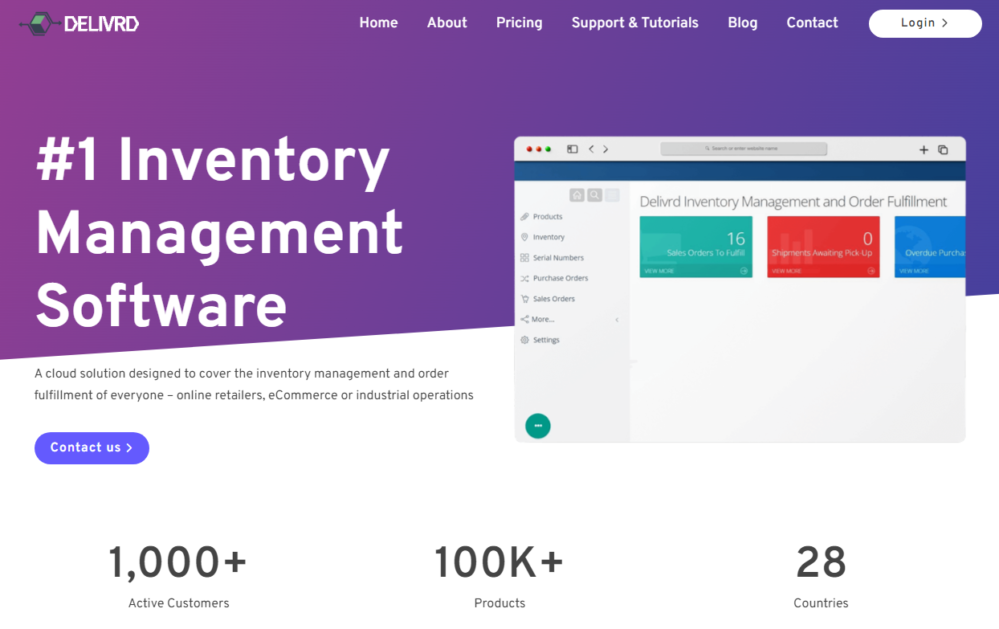Click the browser back arrow in mockup
Viewport: 999px width, 629px height.
tap(591, 149)
